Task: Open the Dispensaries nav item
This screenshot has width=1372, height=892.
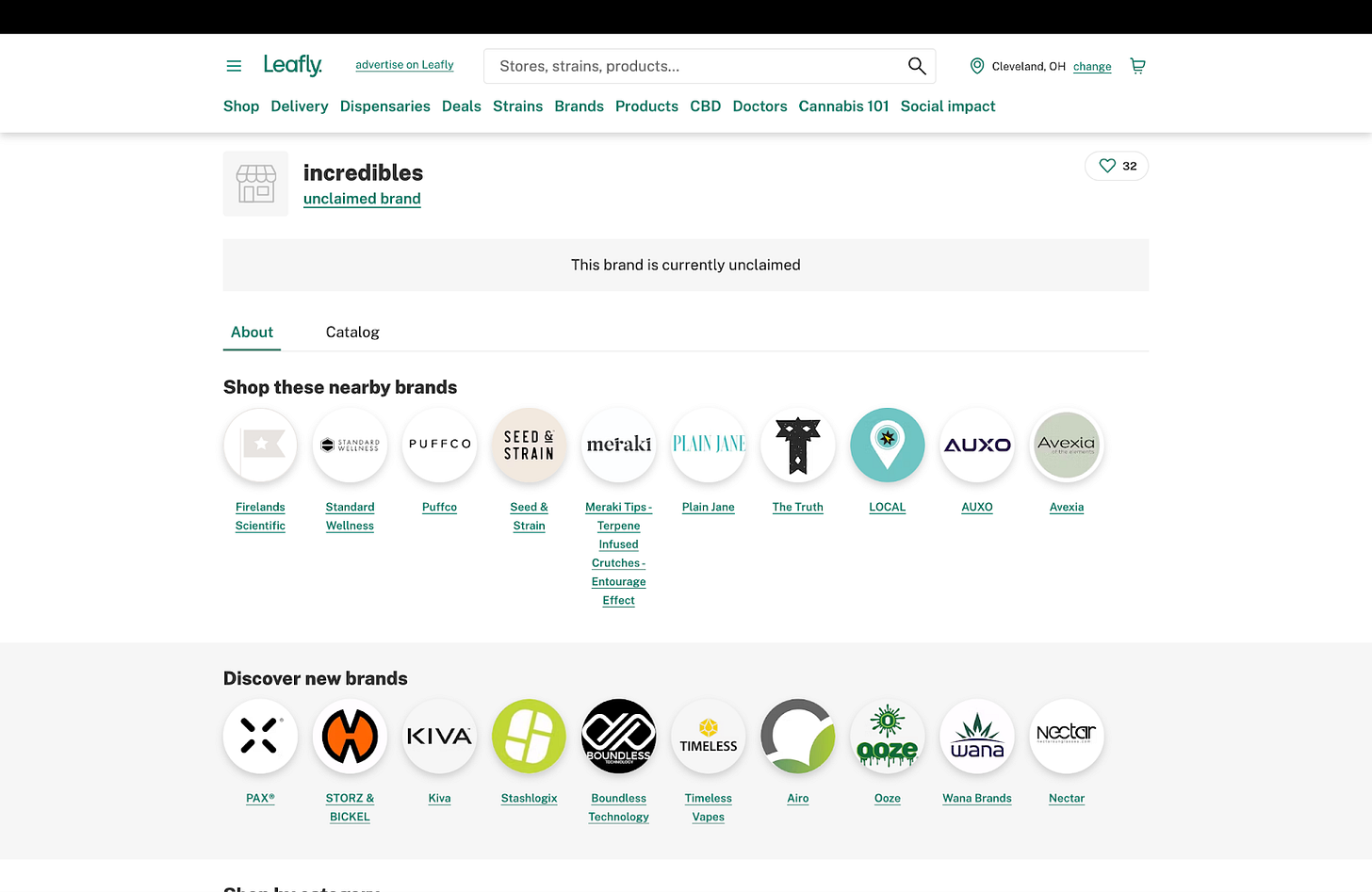Action: pos(385,106)
